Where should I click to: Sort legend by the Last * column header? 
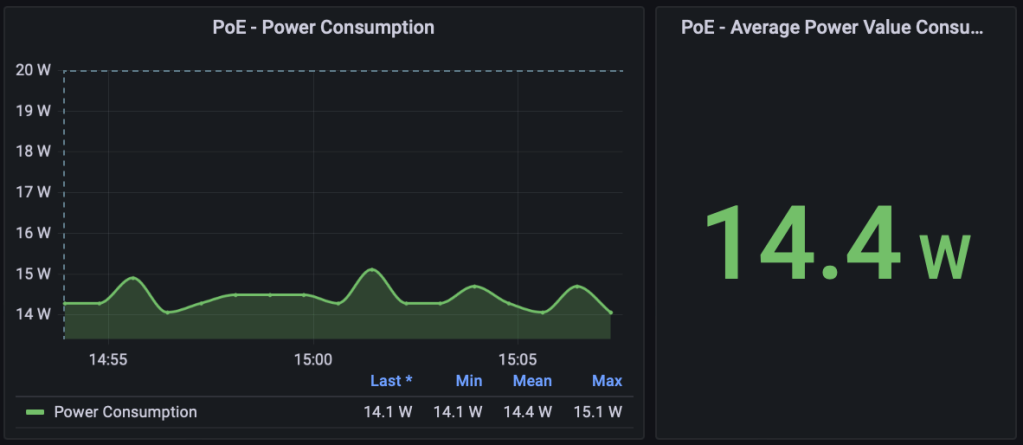tap(390, 381)
